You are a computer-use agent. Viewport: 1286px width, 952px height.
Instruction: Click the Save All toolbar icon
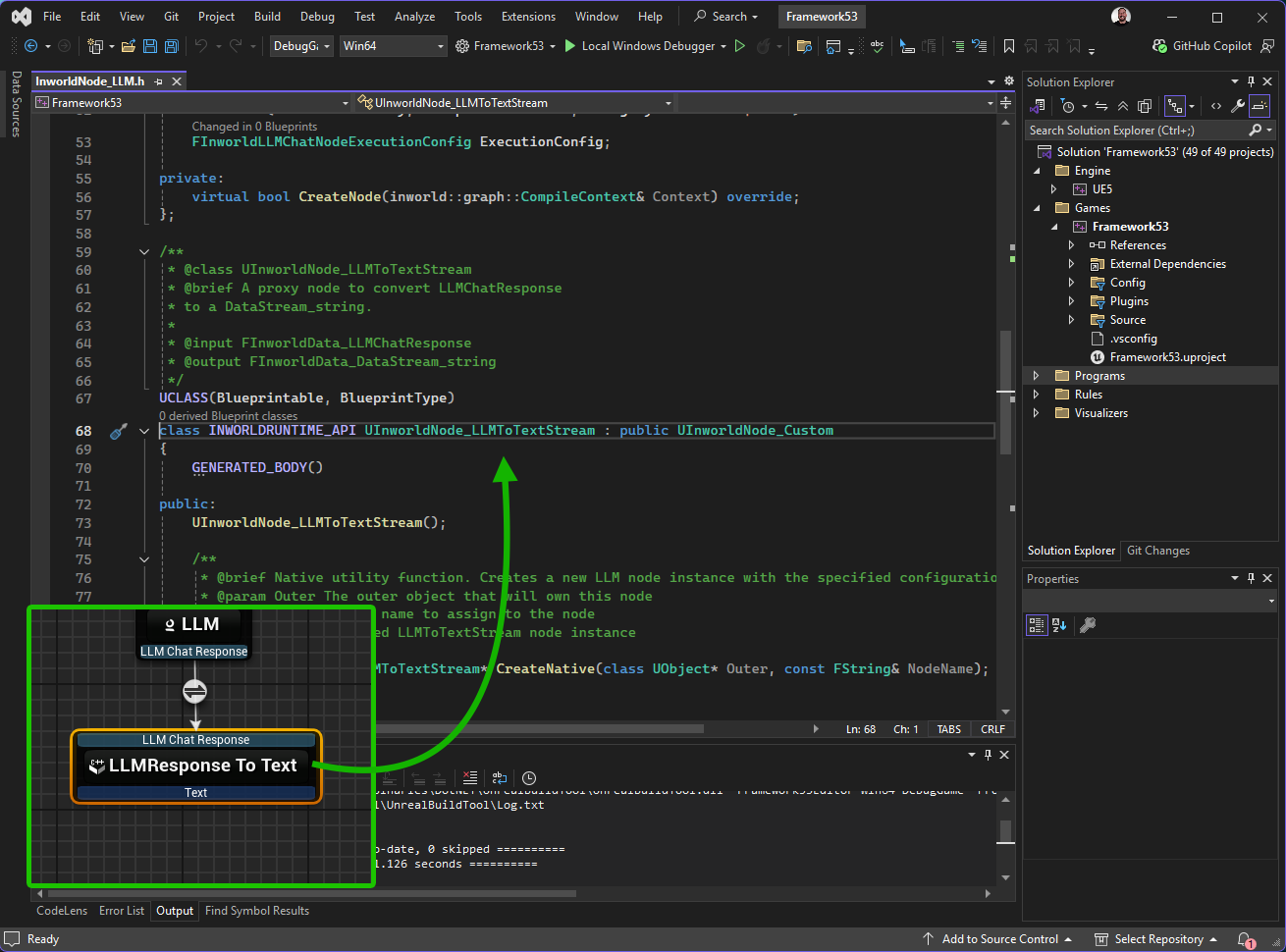[x=171, y=46]
